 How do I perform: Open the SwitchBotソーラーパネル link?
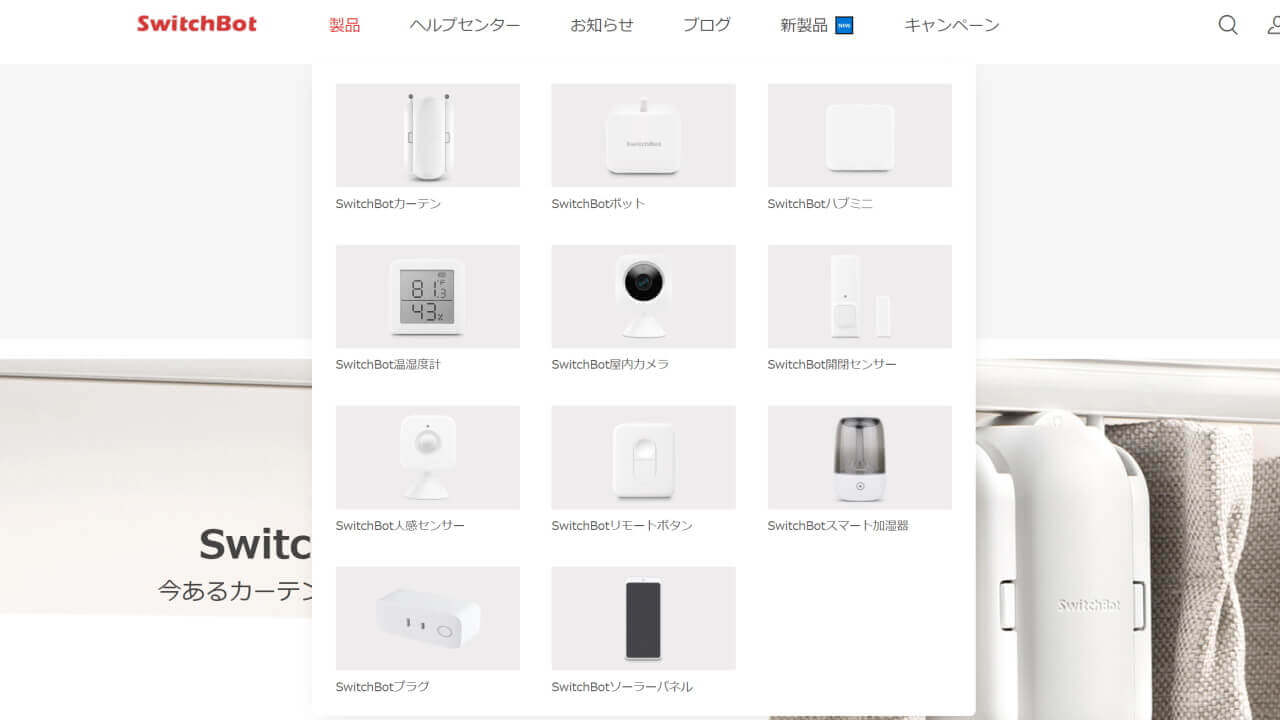click(622, 687)
